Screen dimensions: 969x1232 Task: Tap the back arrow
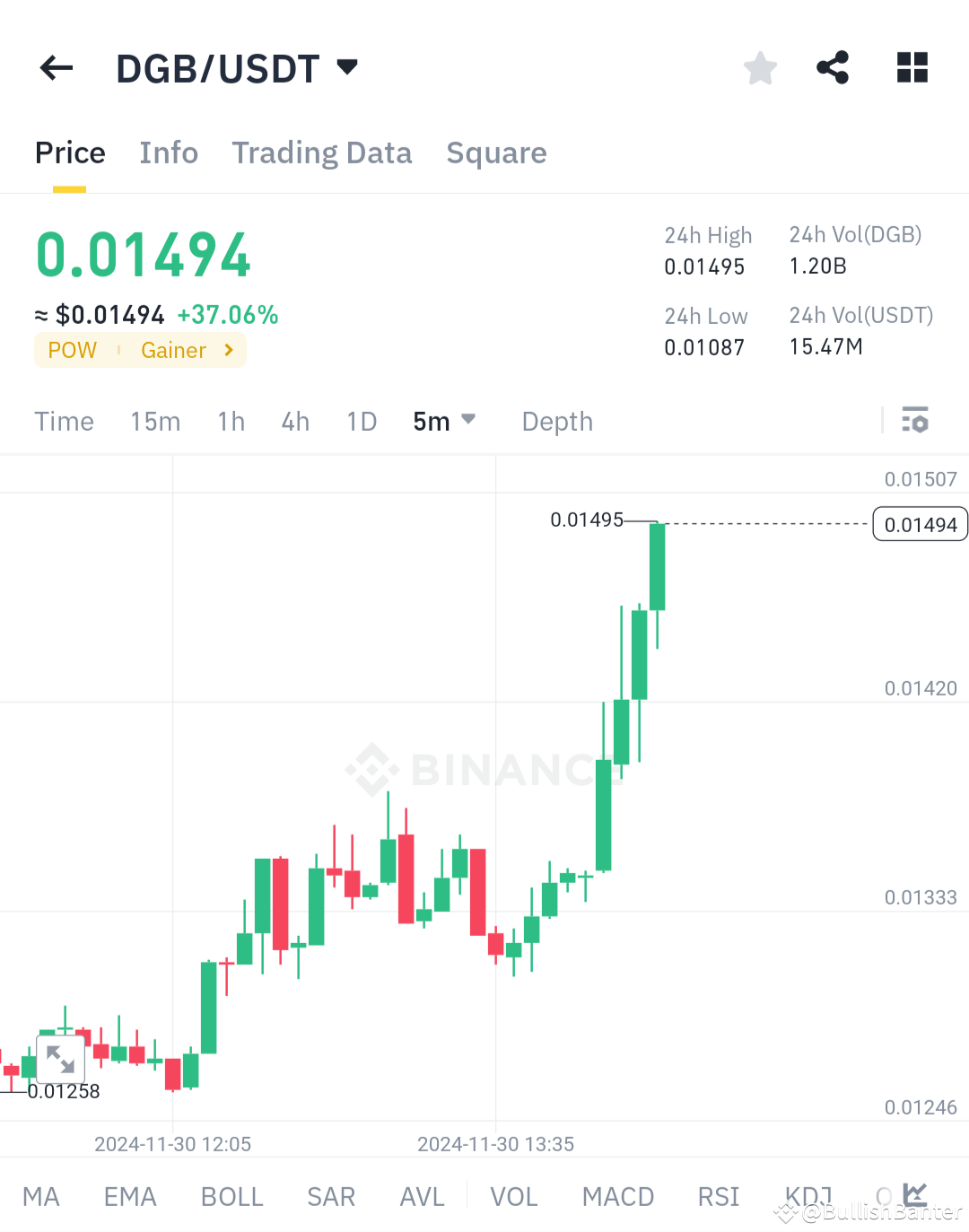tap(56, 67)
